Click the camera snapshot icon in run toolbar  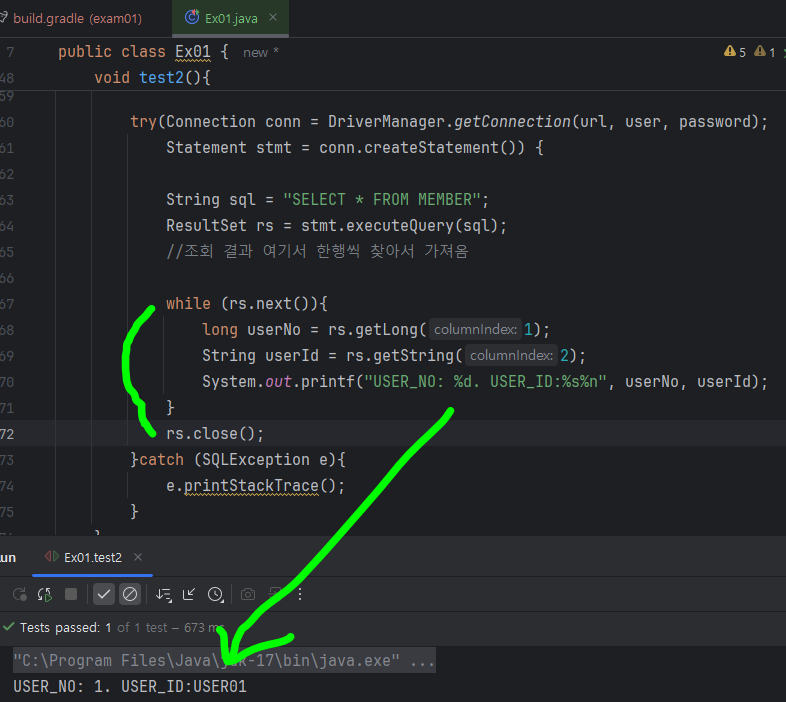coord(248,595)
